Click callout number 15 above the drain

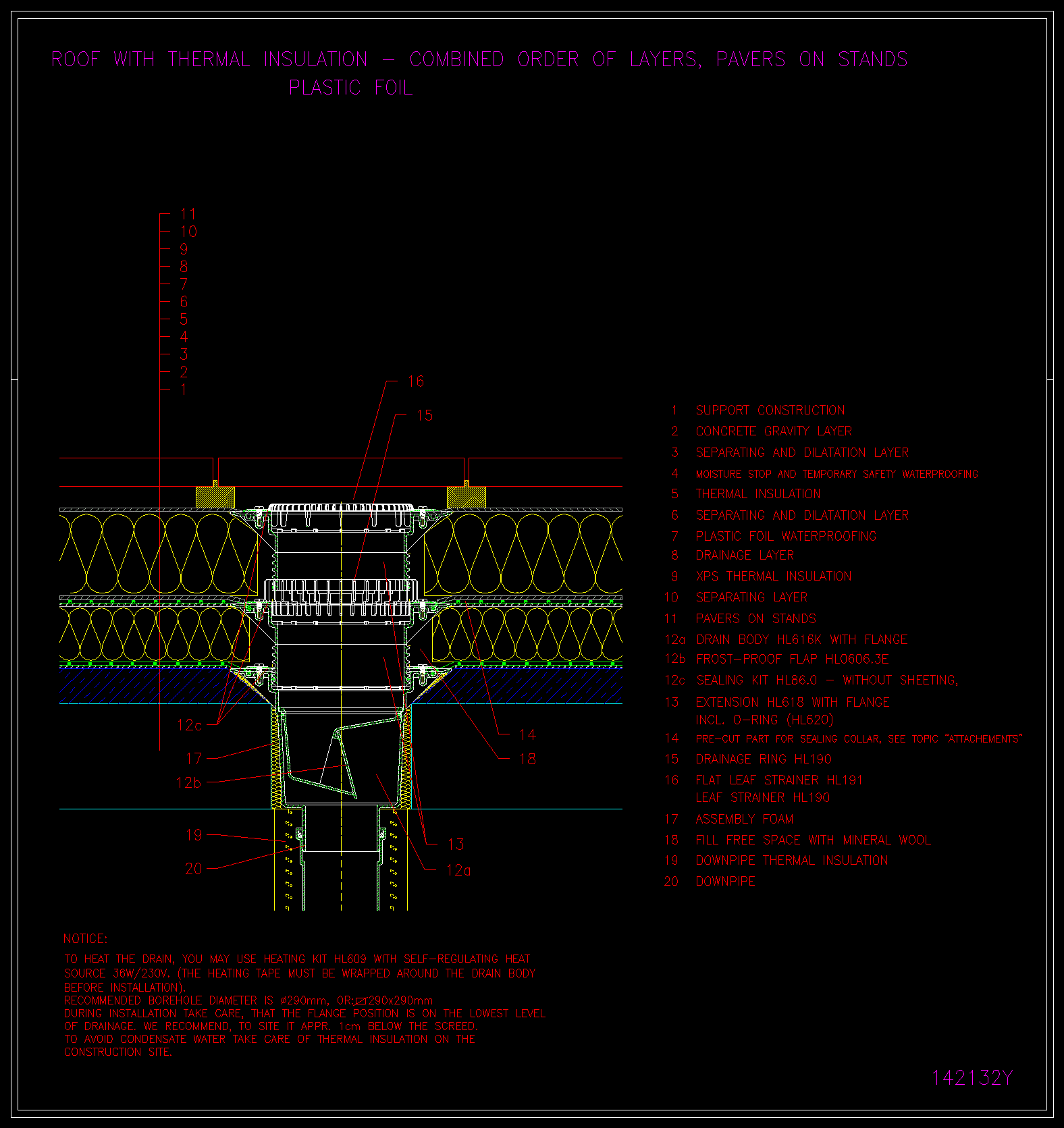tap(425, 416)
